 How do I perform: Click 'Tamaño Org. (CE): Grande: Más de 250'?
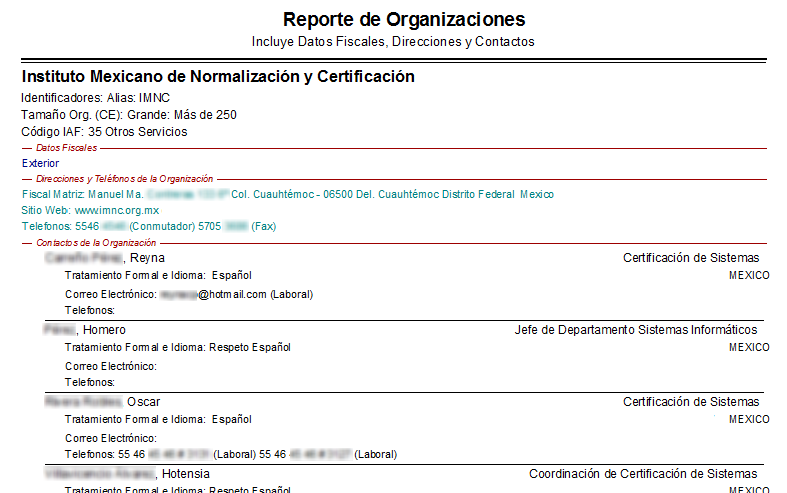pos(128,115)
